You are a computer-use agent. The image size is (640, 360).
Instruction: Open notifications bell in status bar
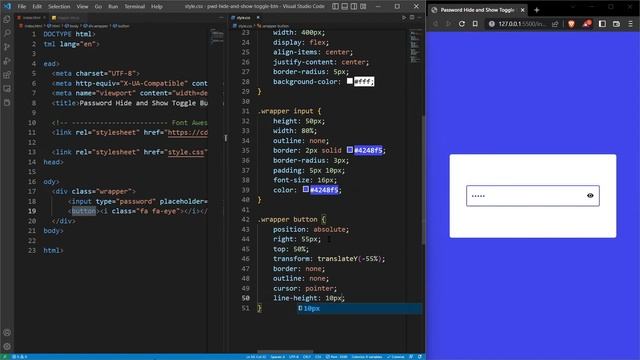(x=420, y=357)
